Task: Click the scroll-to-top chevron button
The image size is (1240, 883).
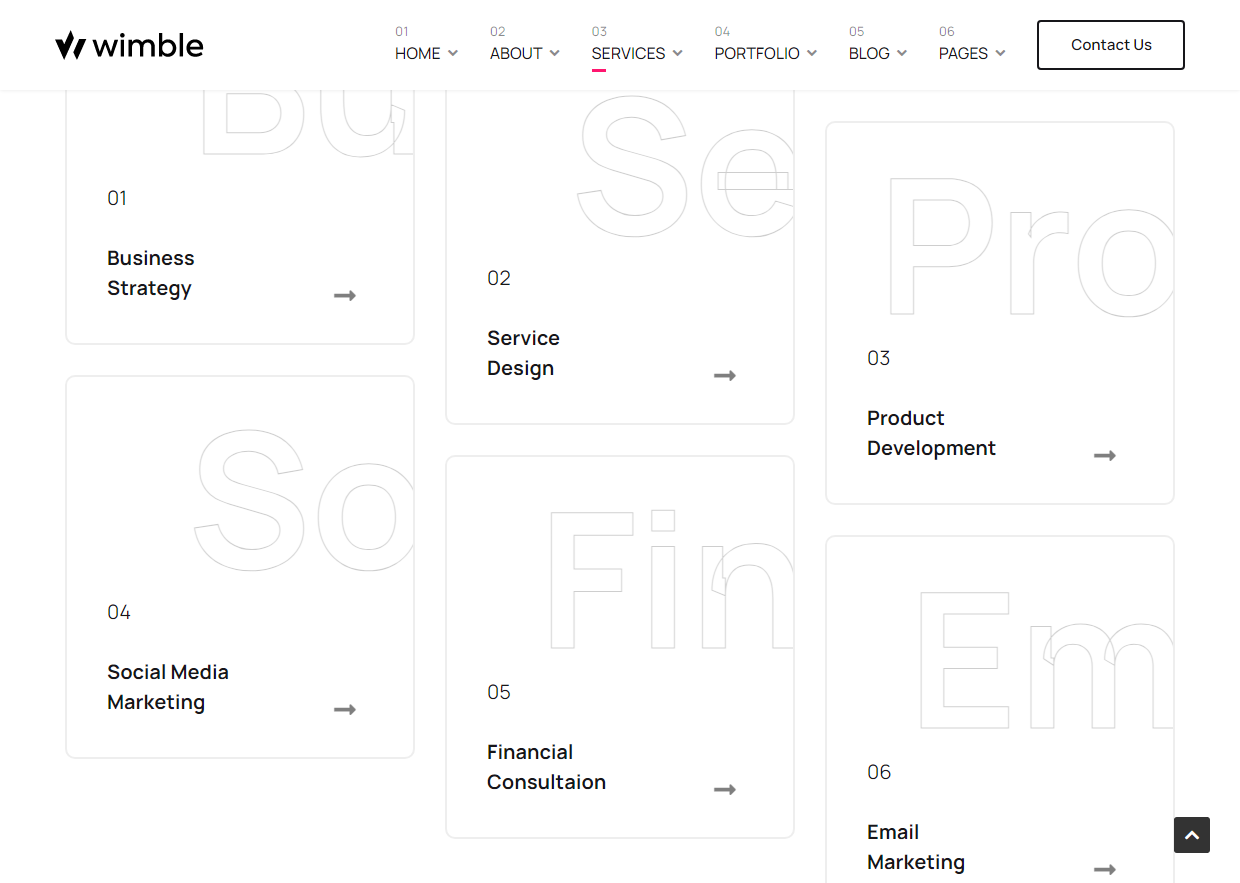Action: click(x=1192, y=835)
